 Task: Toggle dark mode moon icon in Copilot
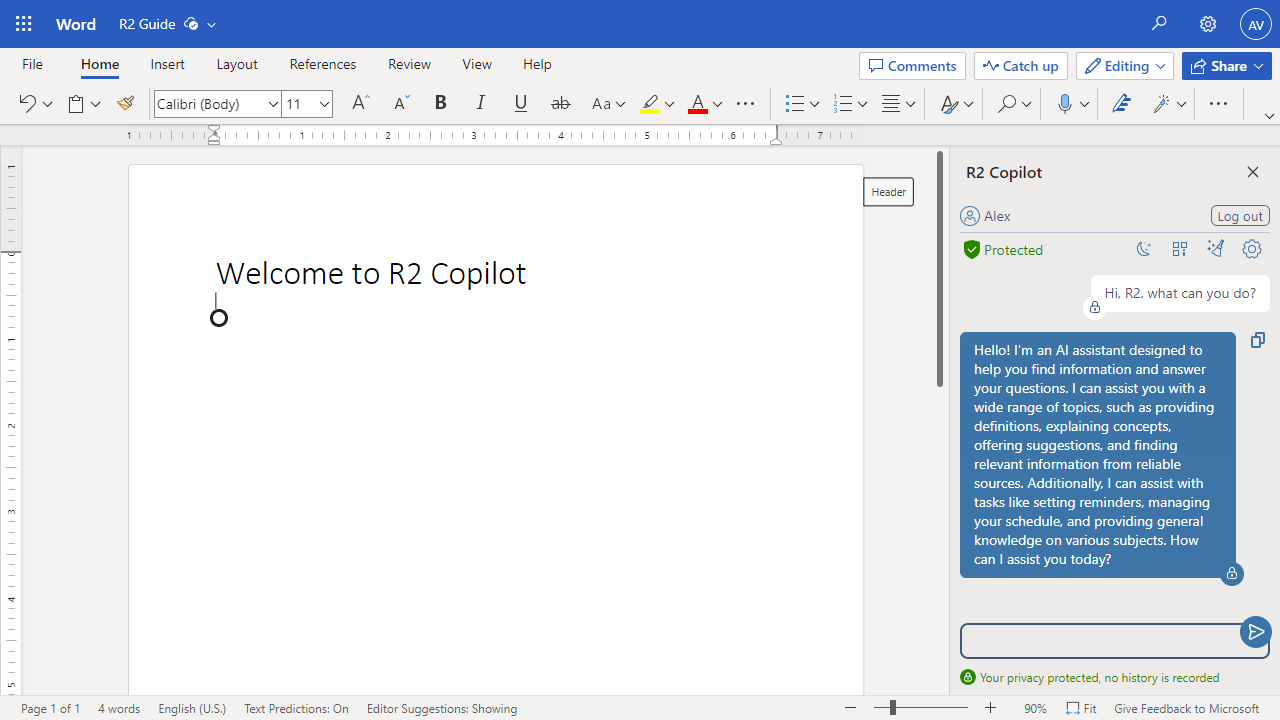(1144, 249)
